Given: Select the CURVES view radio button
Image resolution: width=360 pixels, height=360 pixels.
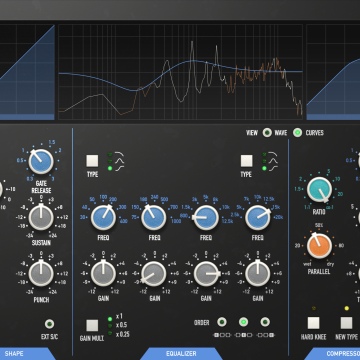Looking at the screenshot, I should (x=297, y=133).
